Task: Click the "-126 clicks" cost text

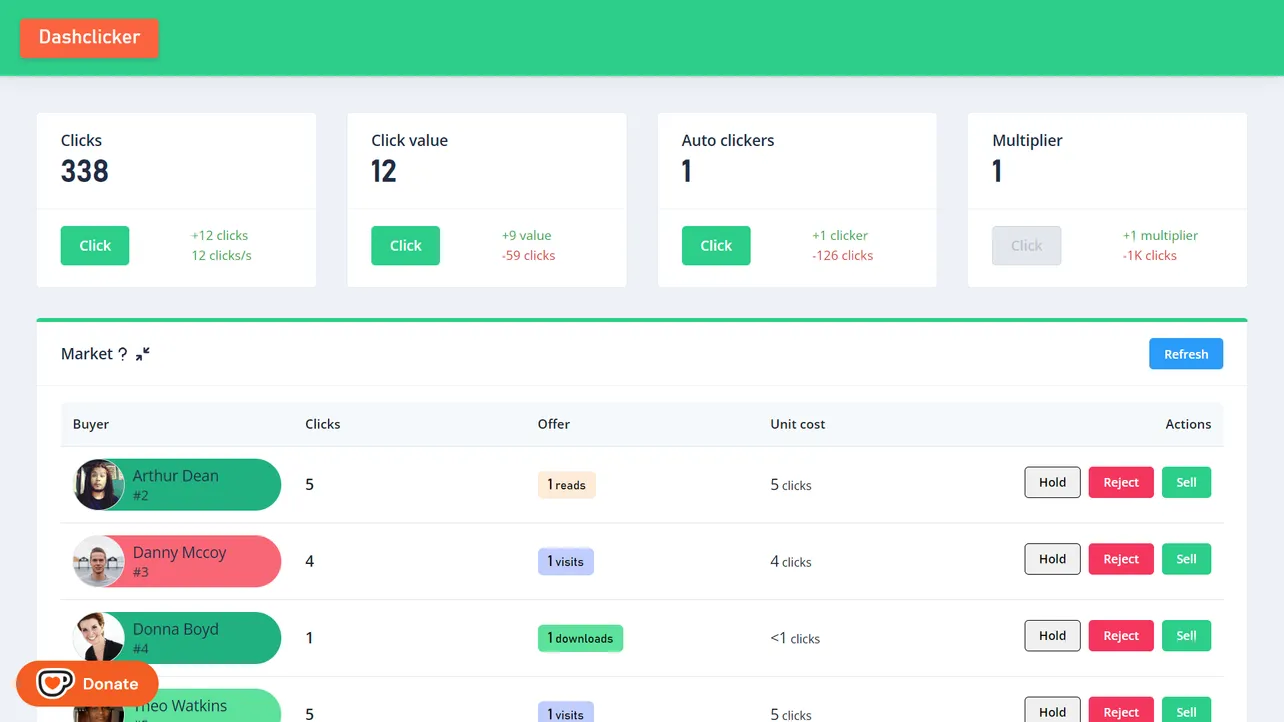Action: [843, 256]
